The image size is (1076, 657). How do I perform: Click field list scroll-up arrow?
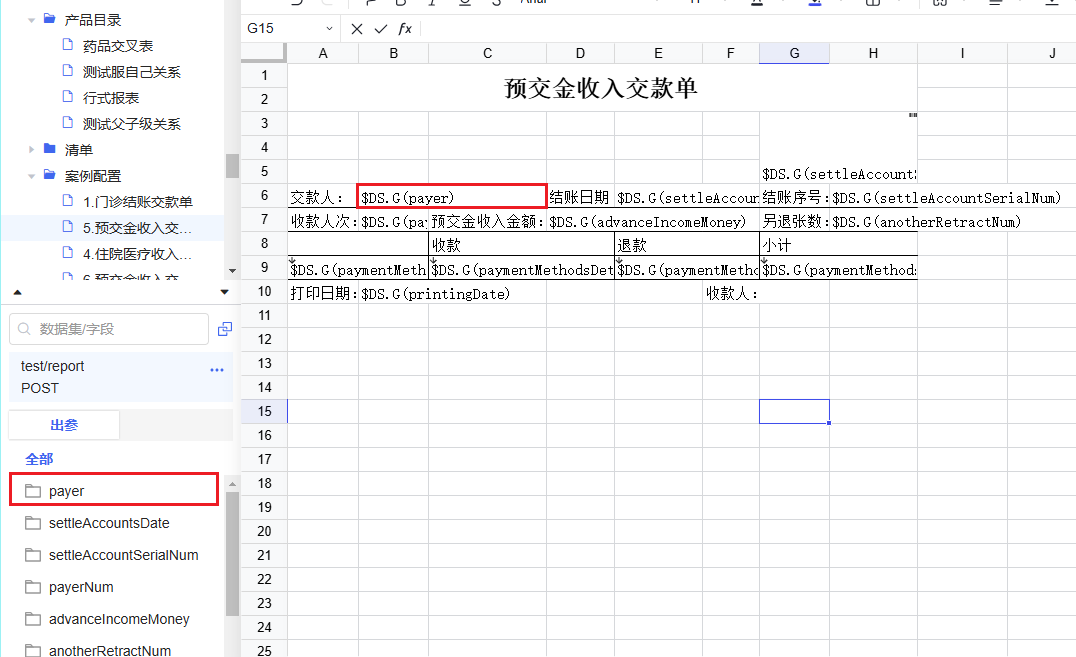pyautogui.click(x=232, y=484)
